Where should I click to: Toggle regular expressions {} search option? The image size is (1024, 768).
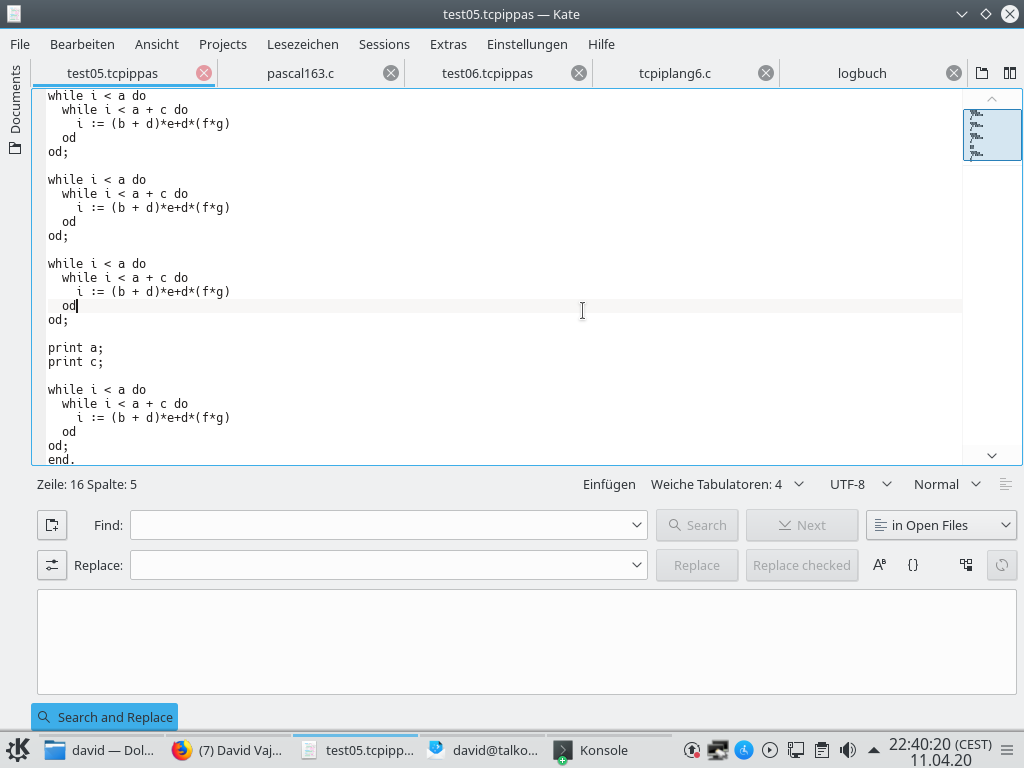[913, 565]
